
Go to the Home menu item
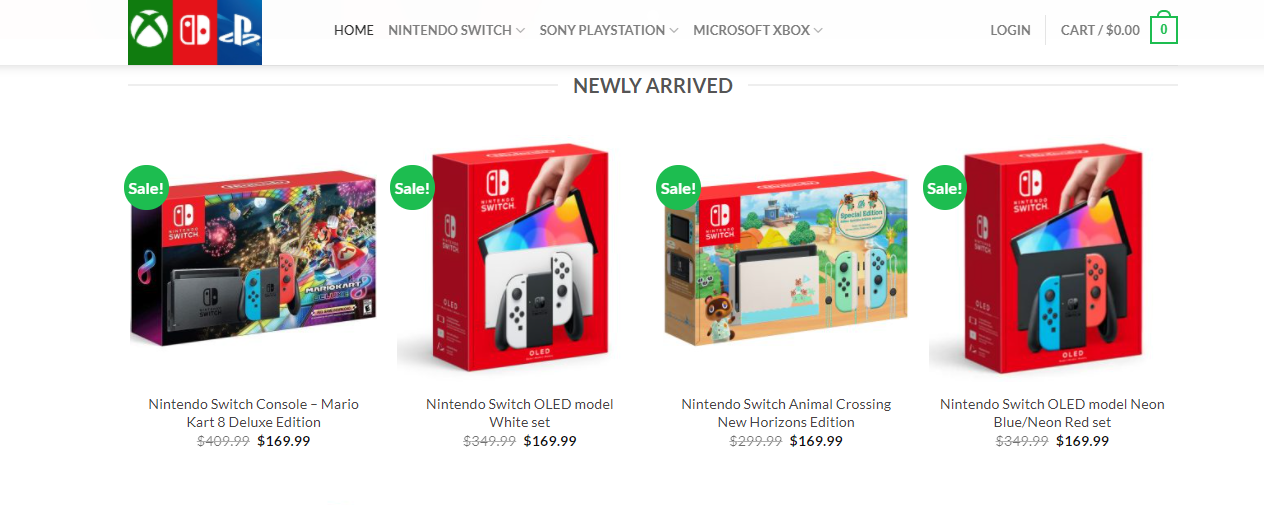click(354, 30)
